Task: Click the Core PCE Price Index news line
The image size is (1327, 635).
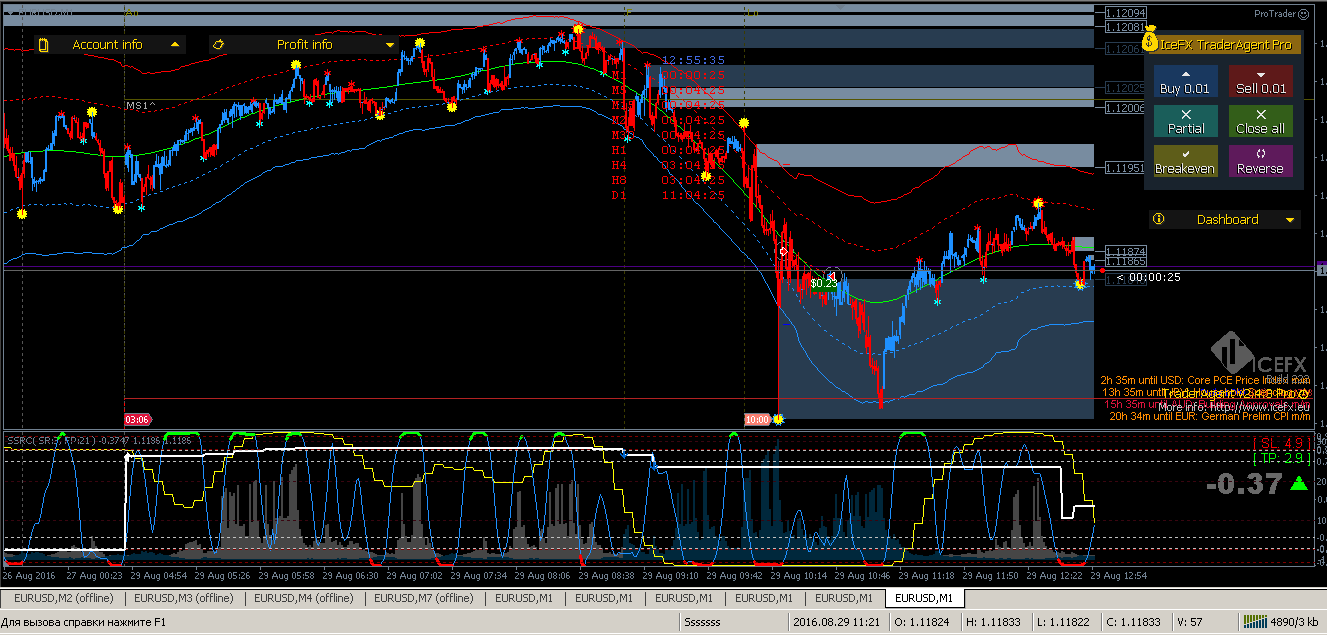Action: [x=1205, y=380]
